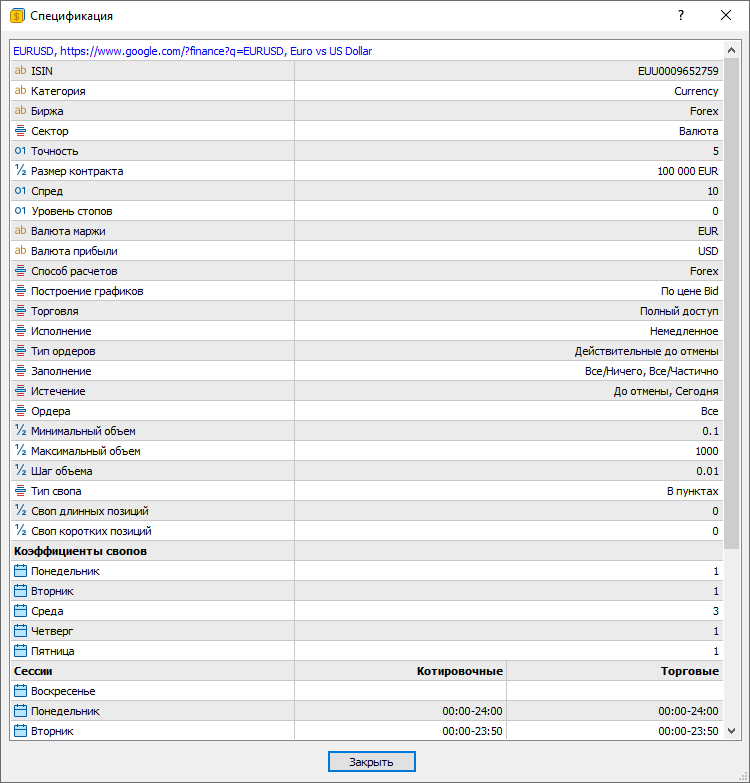Click the fraction icon beside Размер контракта
Image resolution: width=750 pixels, height=783 pixels.
point(20,171)
